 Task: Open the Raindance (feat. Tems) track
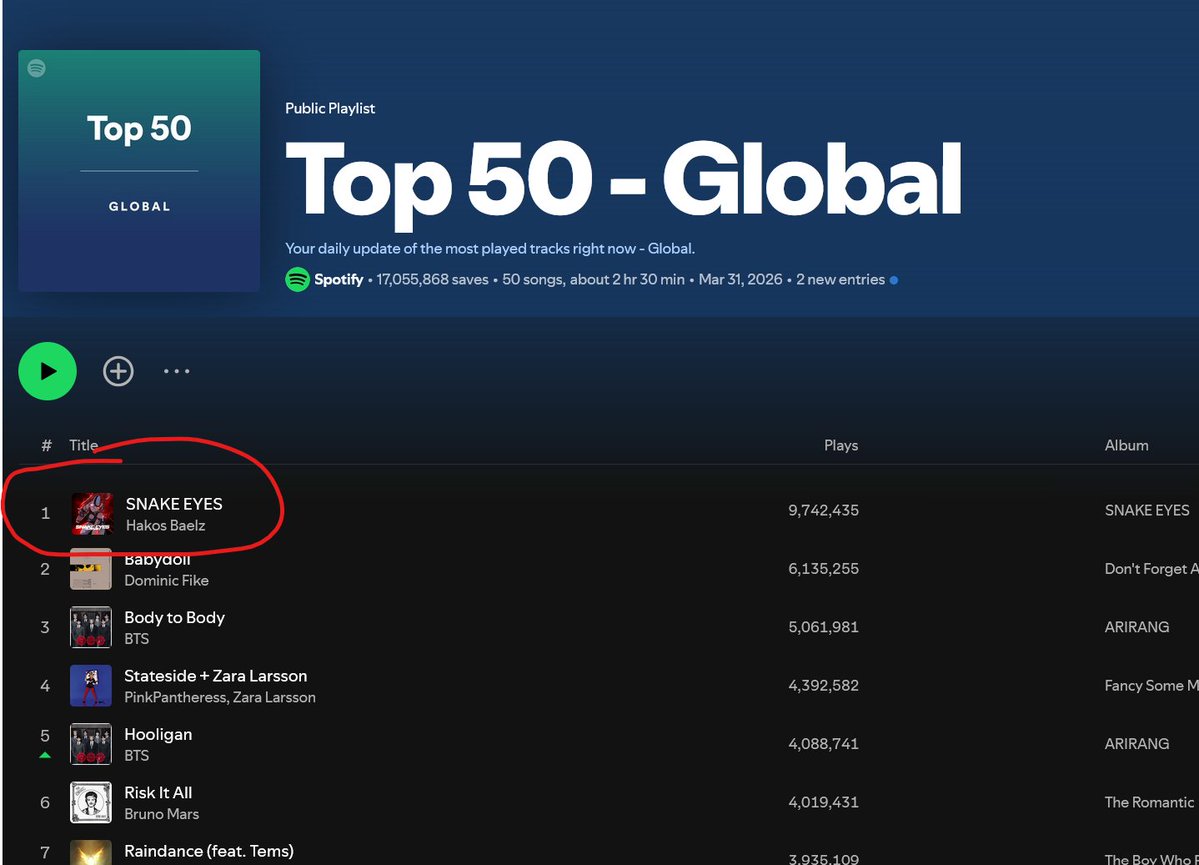point(209,851)
